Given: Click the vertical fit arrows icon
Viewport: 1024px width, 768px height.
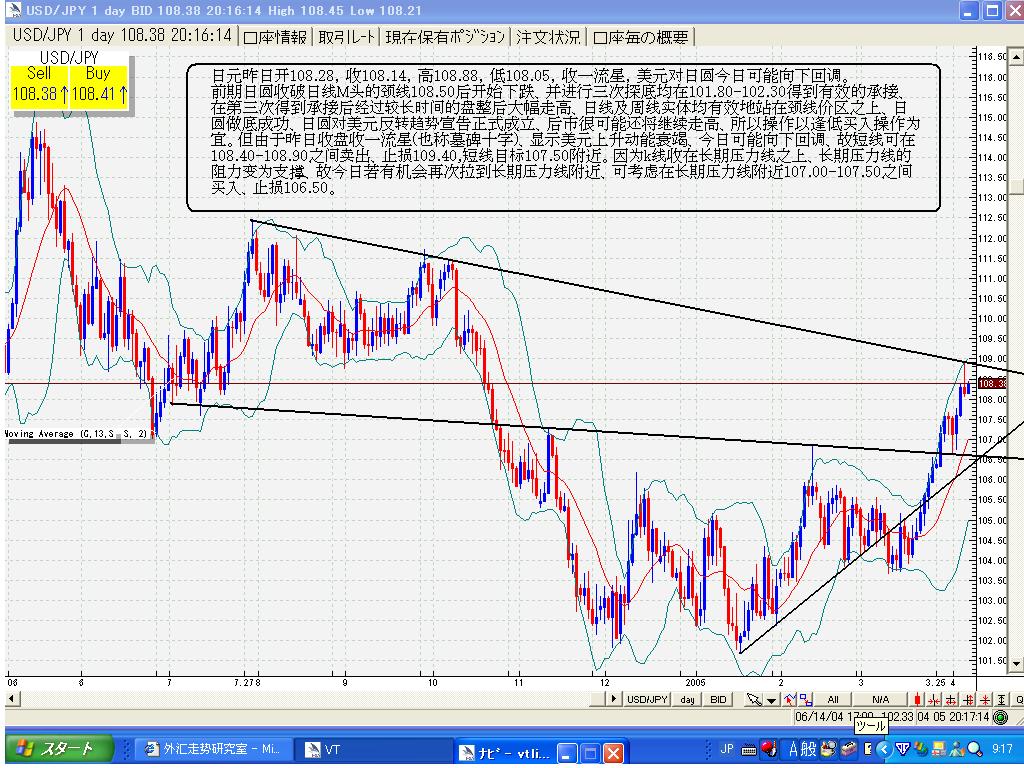Looking at the screenshot, I should click(x=1001, y=699).
